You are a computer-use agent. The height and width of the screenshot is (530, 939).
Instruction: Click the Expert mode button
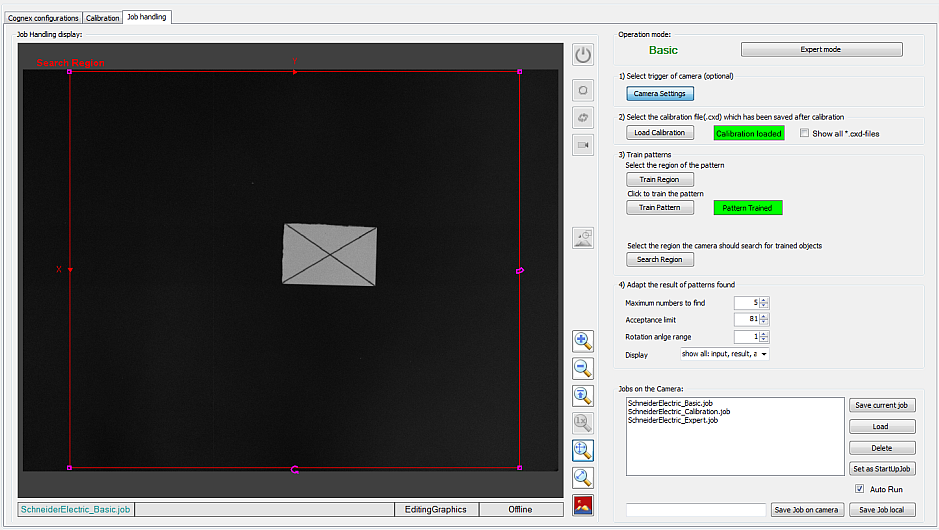point(821,49)
